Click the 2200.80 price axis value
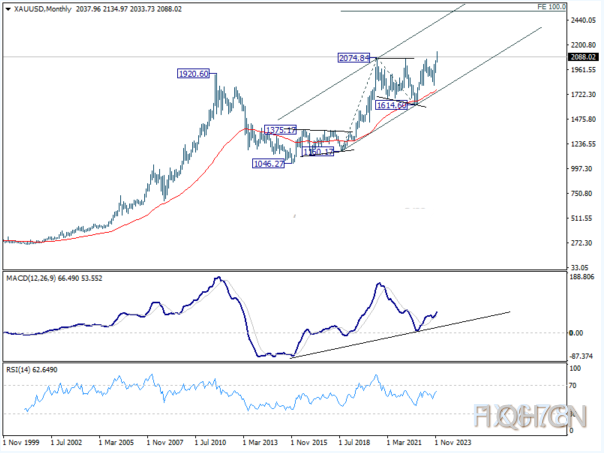 (x=583, y=45)
